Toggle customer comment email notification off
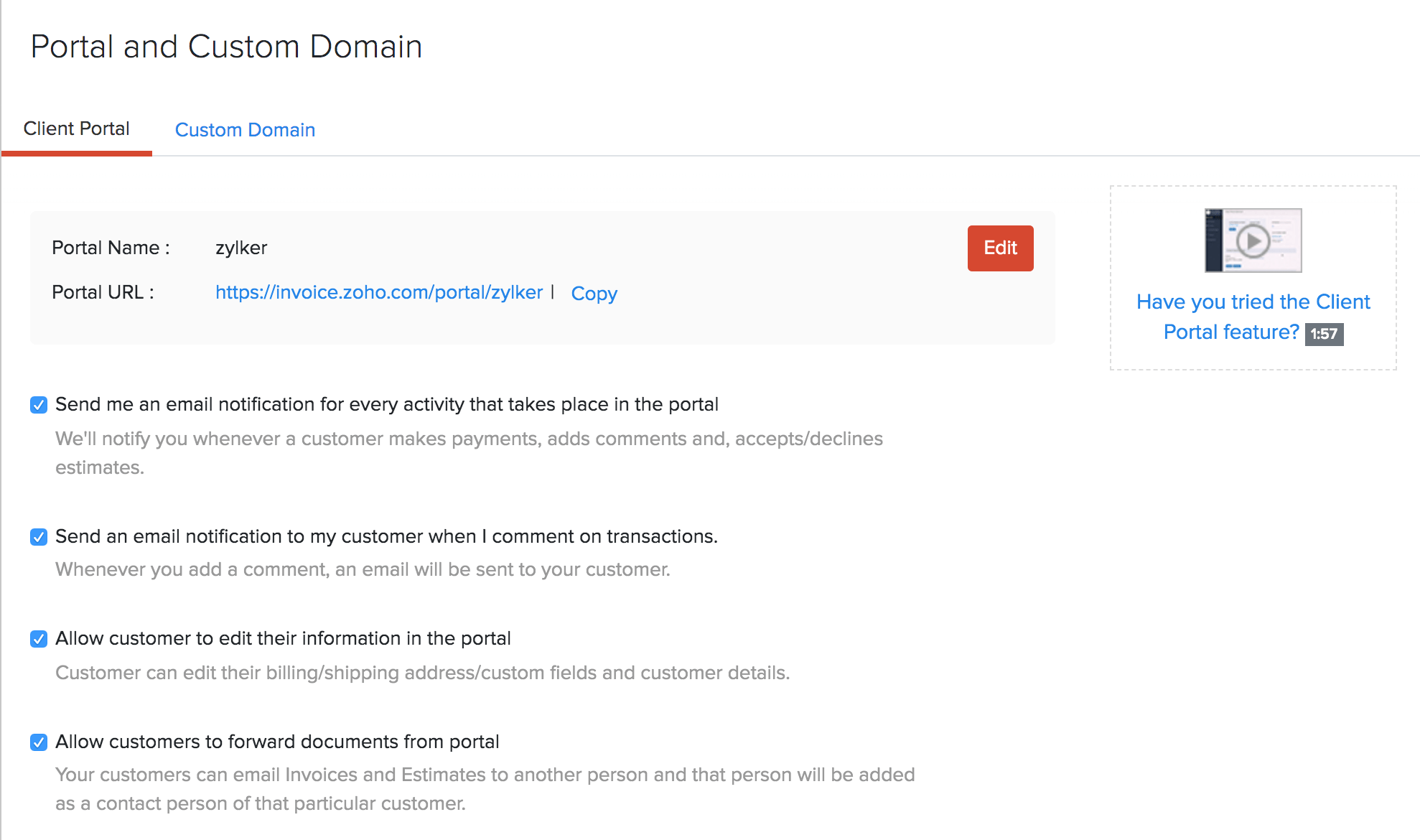1420x840 pixels. (x=39, y=536)
